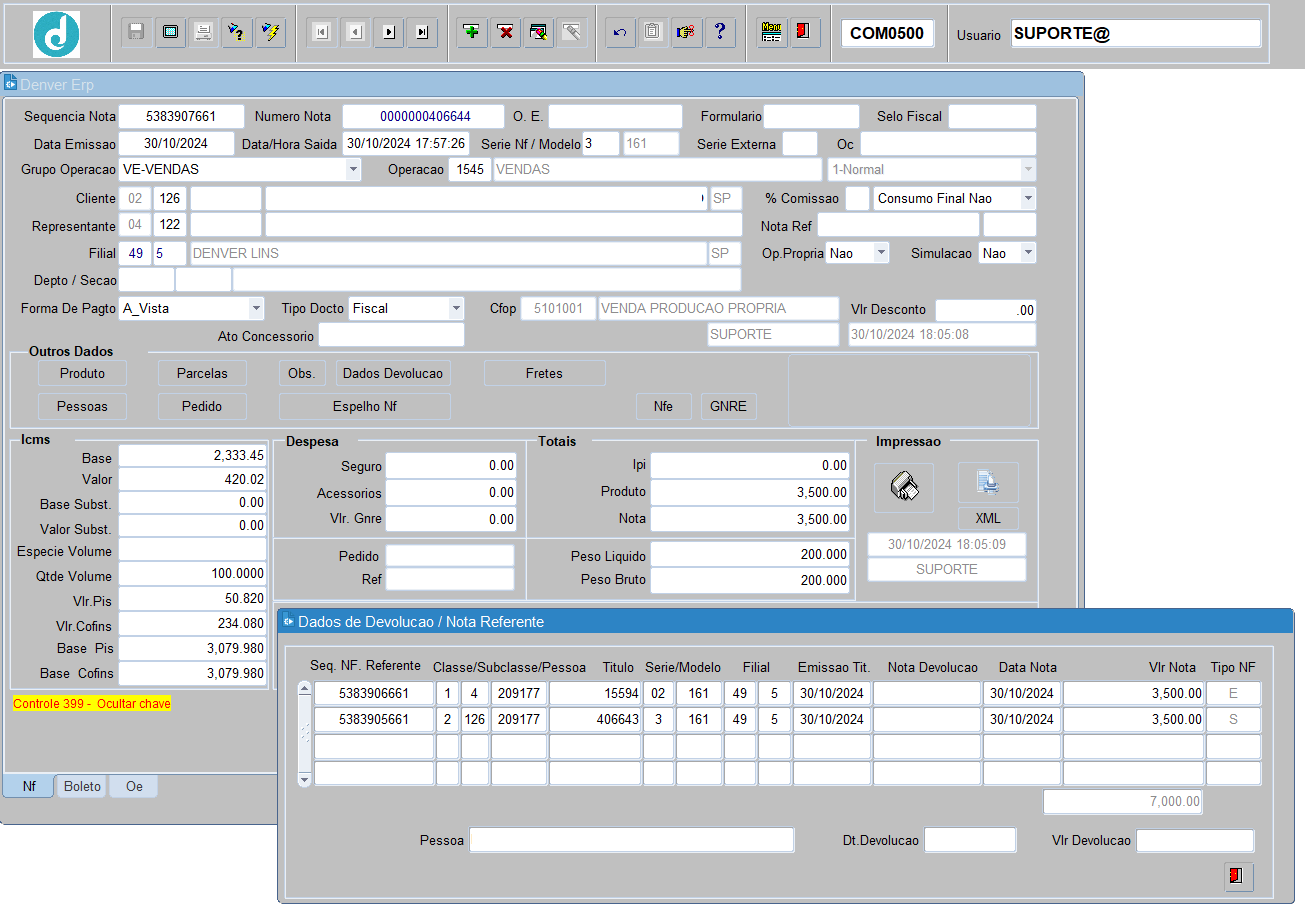The image size is (1305, 913).
Task: Open the 1-Normal dropdown
Action: coord(1028,169)
